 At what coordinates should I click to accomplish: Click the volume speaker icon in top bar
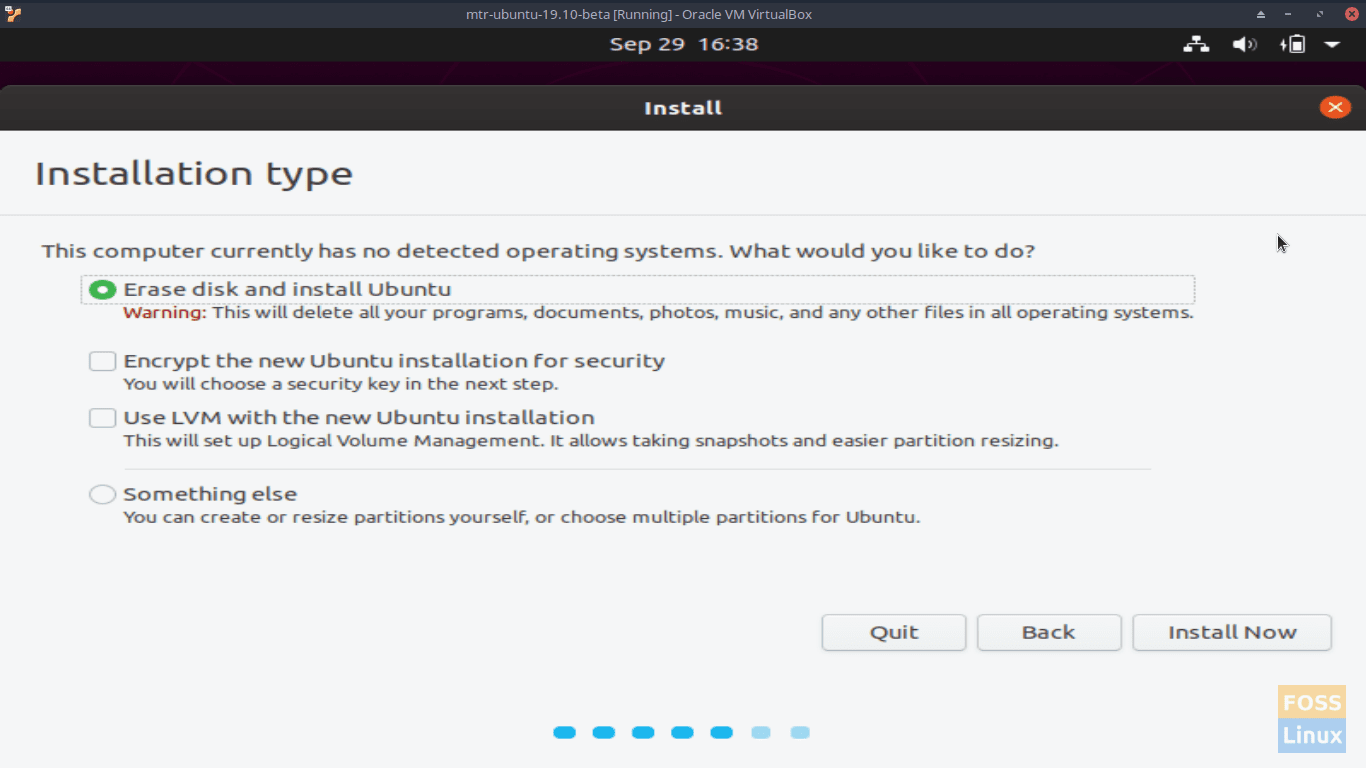click(x=1244, y=45)
